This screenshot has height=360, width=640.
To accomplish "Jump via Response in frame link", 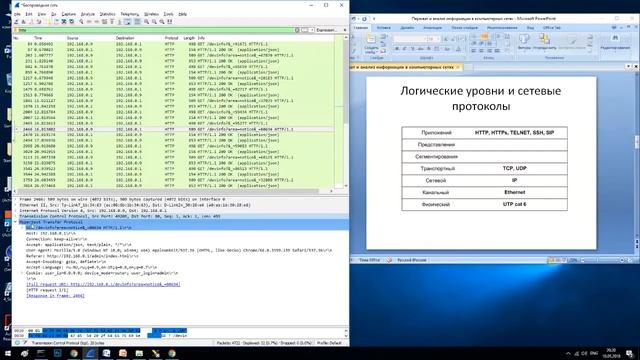I will pyautogui.click(x=56, y=296).
